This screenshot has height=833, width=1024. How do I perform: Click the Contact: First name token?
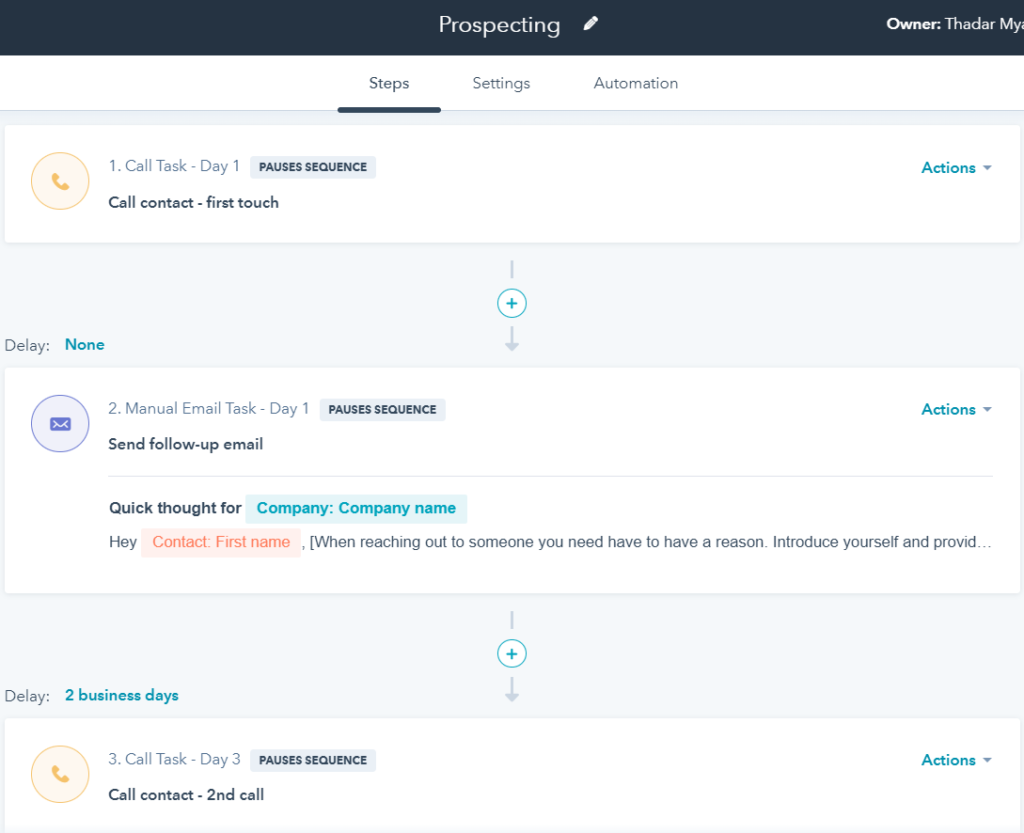click(221, 542)
